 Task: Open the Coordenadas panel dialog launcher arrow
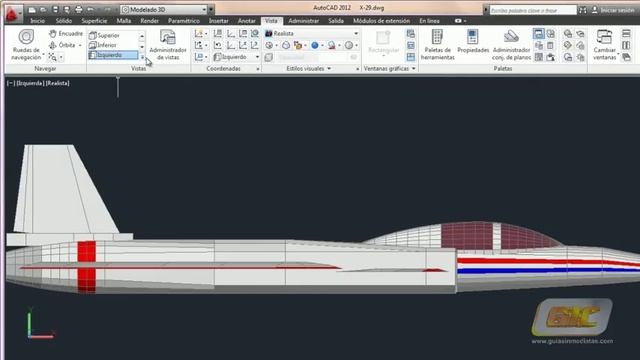tap(258, 69)
